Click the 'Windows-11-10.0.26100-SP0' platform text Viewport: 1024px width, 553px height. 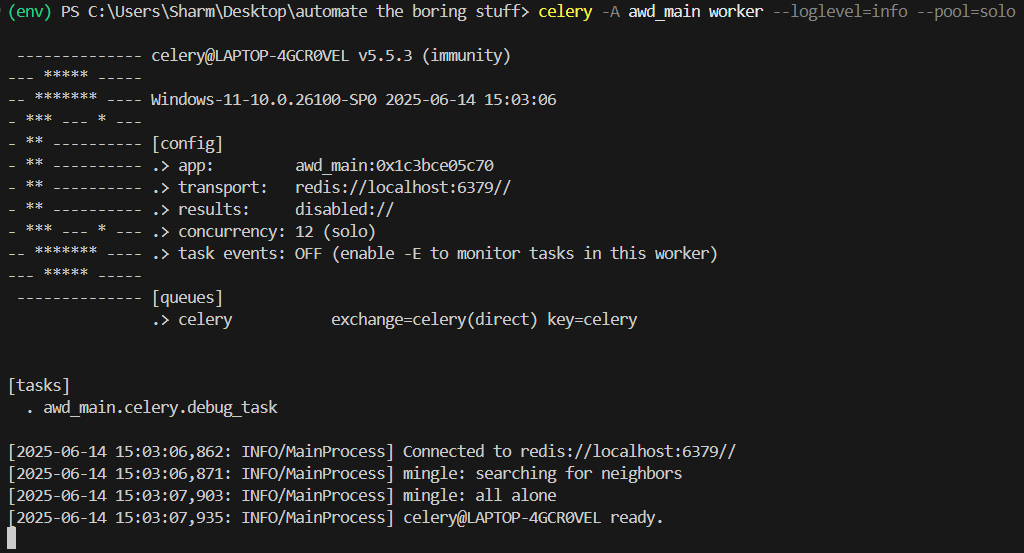[x=264, y=99]
